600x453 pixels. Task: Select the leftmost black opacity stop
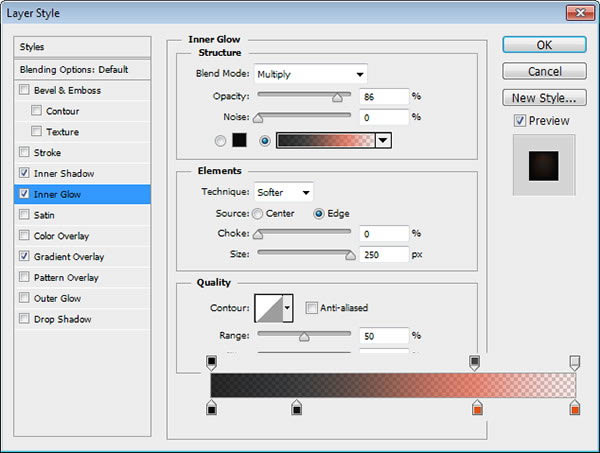pos(212,363)
